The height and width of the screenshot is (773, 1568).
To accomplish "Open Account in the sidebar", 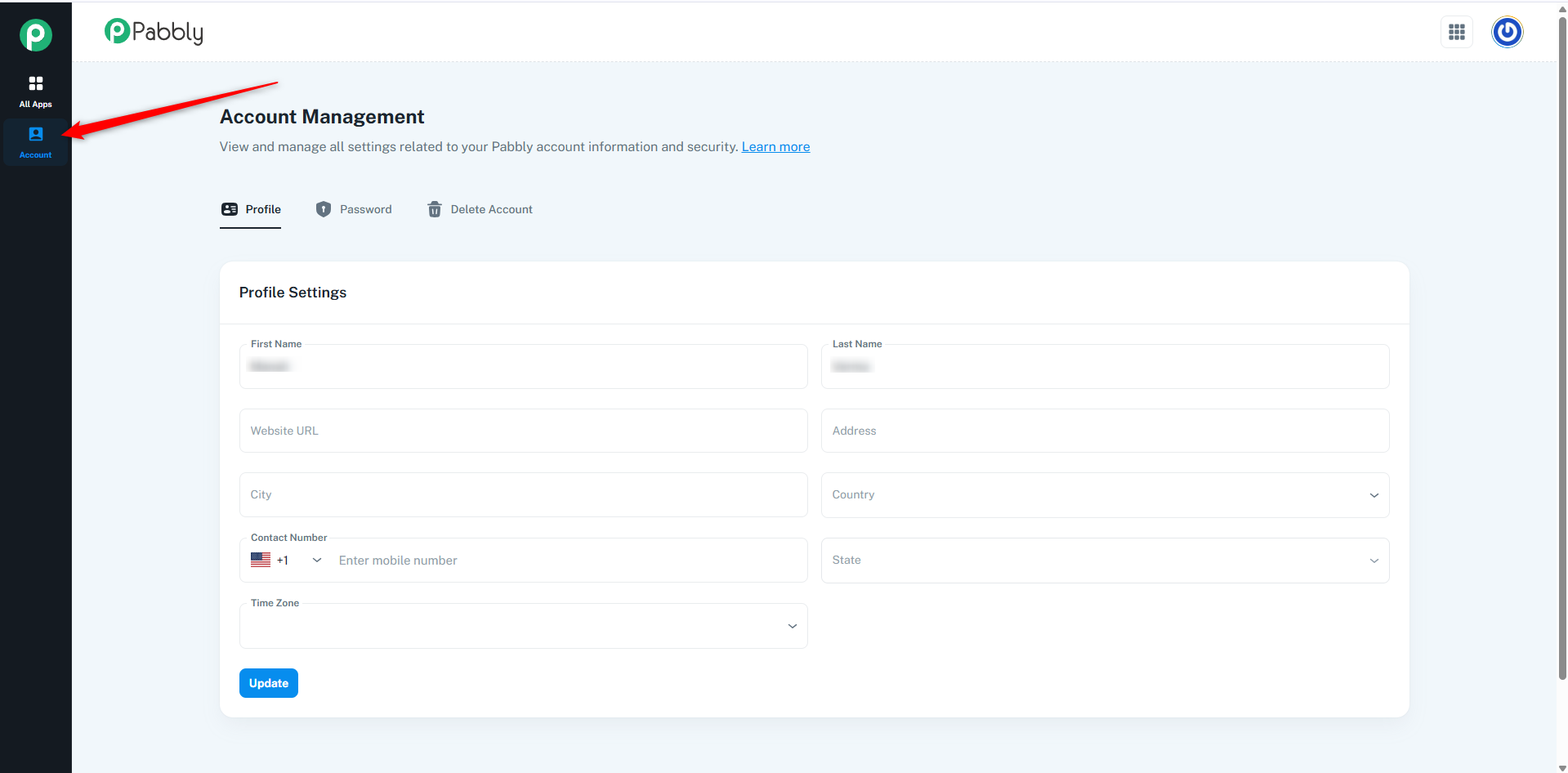I will pos(36,142).
